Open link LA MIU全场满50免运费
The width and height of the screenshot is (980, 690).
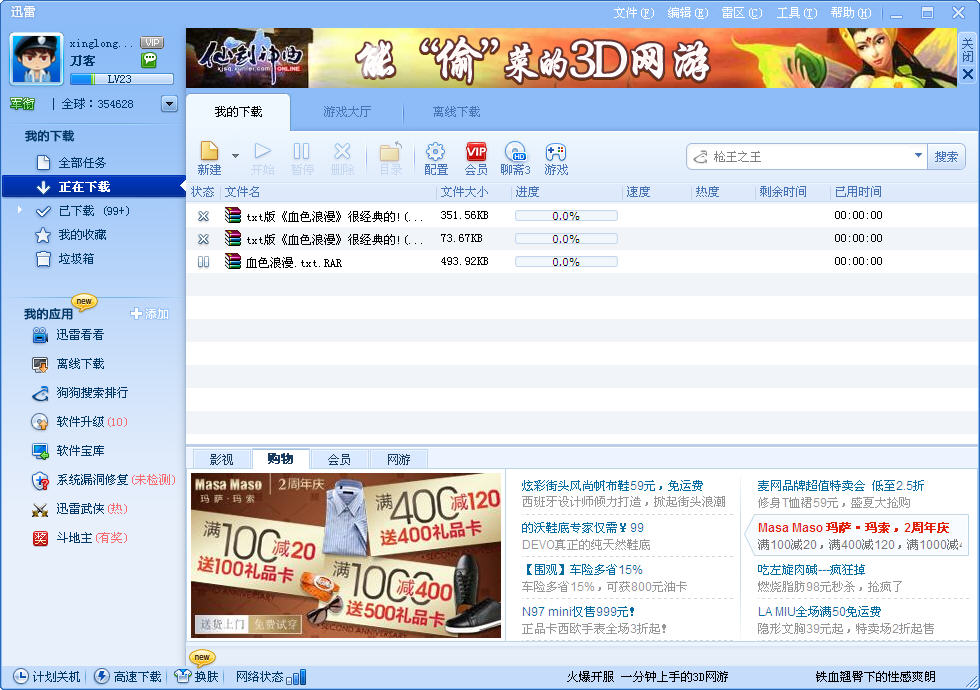(x=819, y=612)
